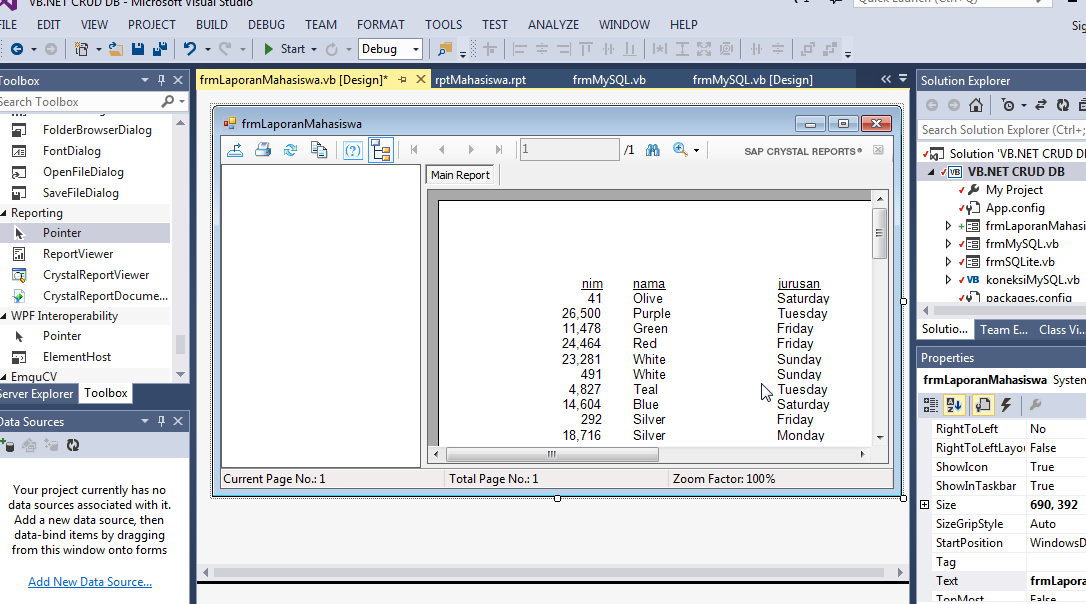Click the Export Report icon in Crystal viewer
This screenshot has height=604, width=1086.
tap(235, 150)
